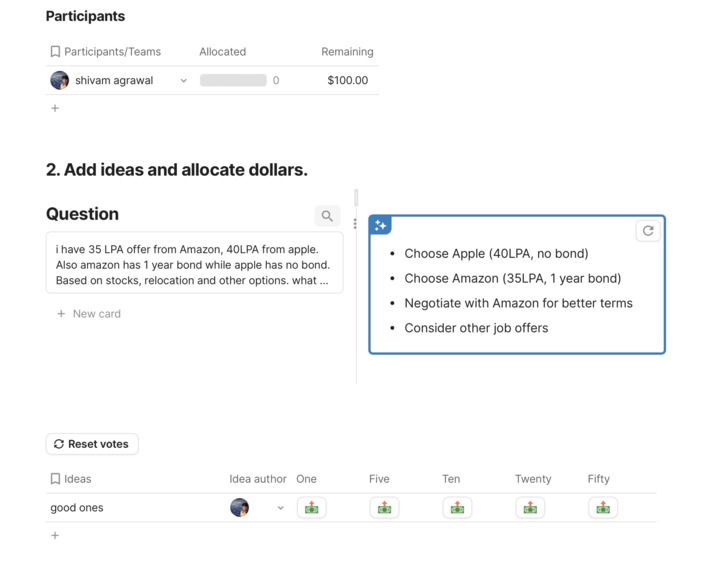Click the Fifty column header
The image size is (718, 573).
(598, 479)
